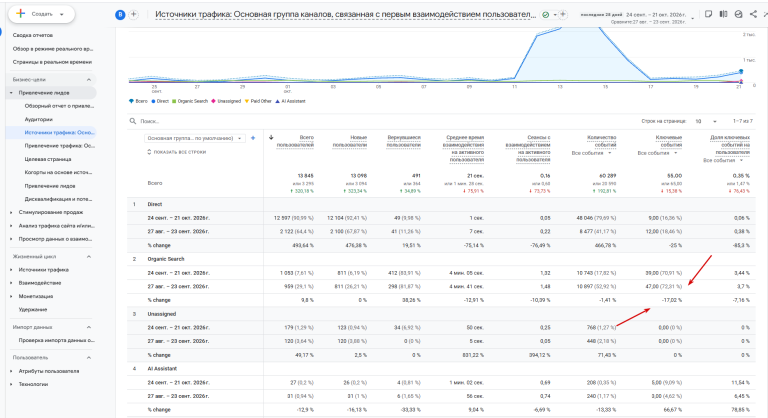Toggle Paid Other series in chart legend
The height and width of the screenshot is (418, 768).
(x=258, y=101)
